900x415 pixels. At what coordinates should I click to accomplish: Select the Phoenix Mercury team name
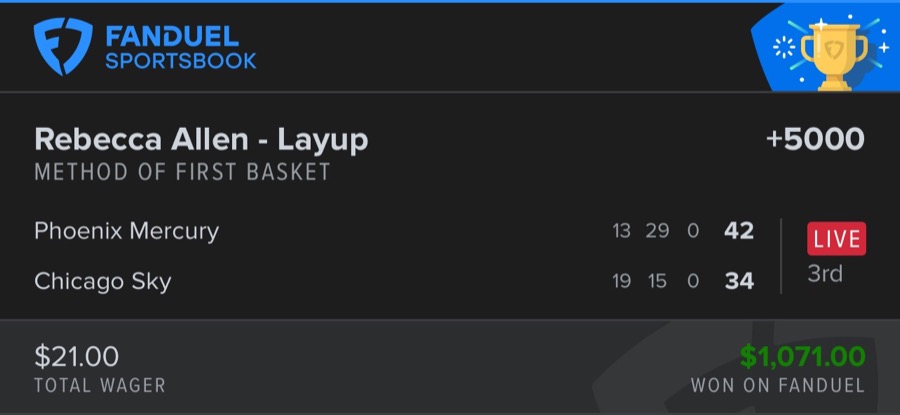point(126,231)
